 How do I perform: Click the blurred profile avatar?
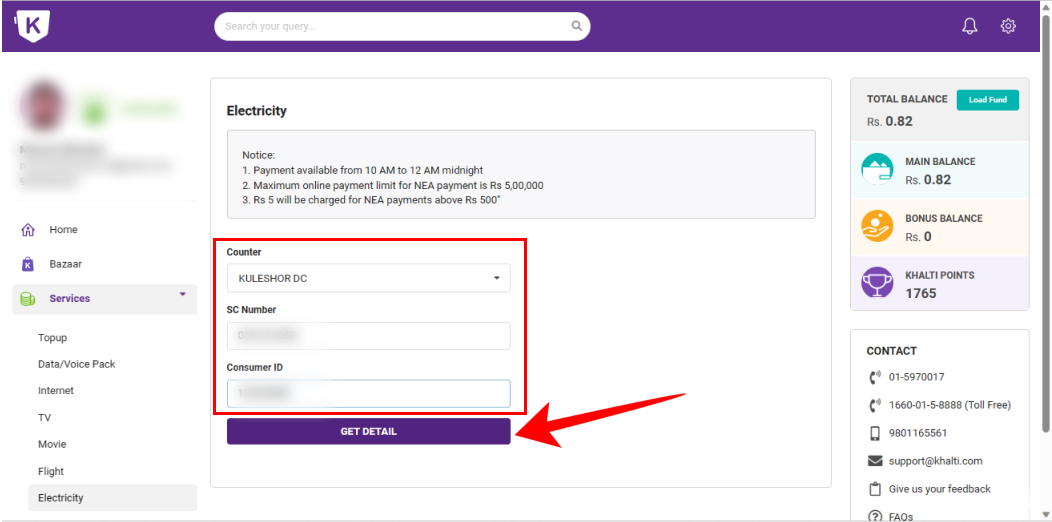point(42,107)
